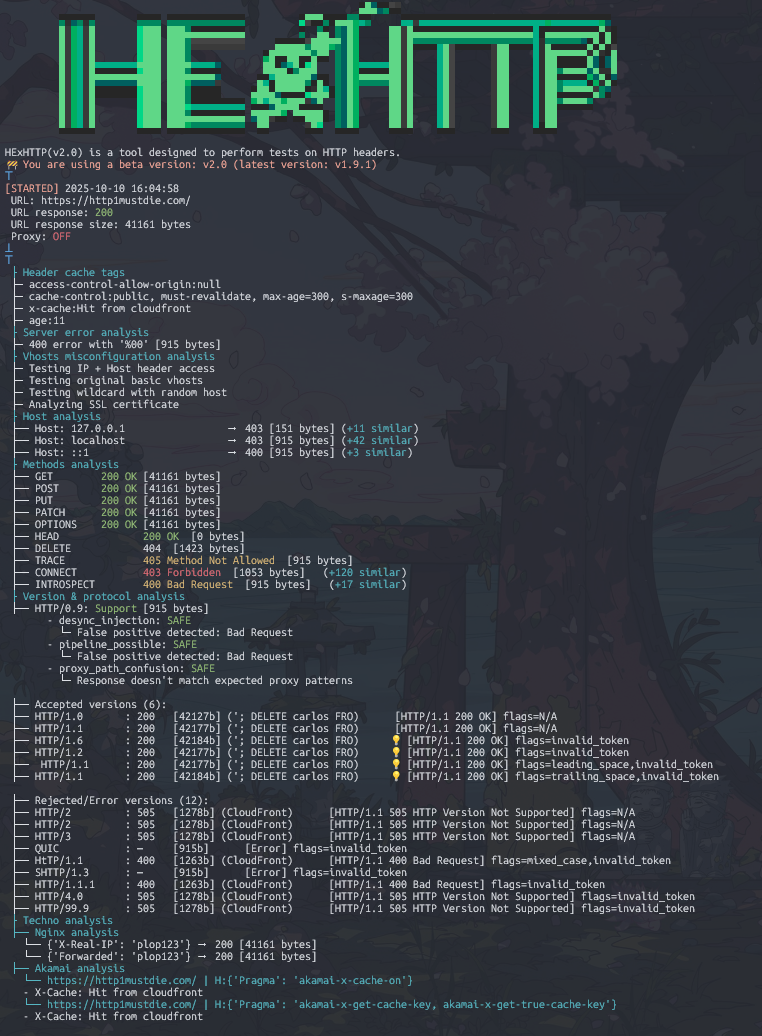762x1036 pixels.
Task: Click the 'Accepted versions (6):' line
Action: click(100, 704)
